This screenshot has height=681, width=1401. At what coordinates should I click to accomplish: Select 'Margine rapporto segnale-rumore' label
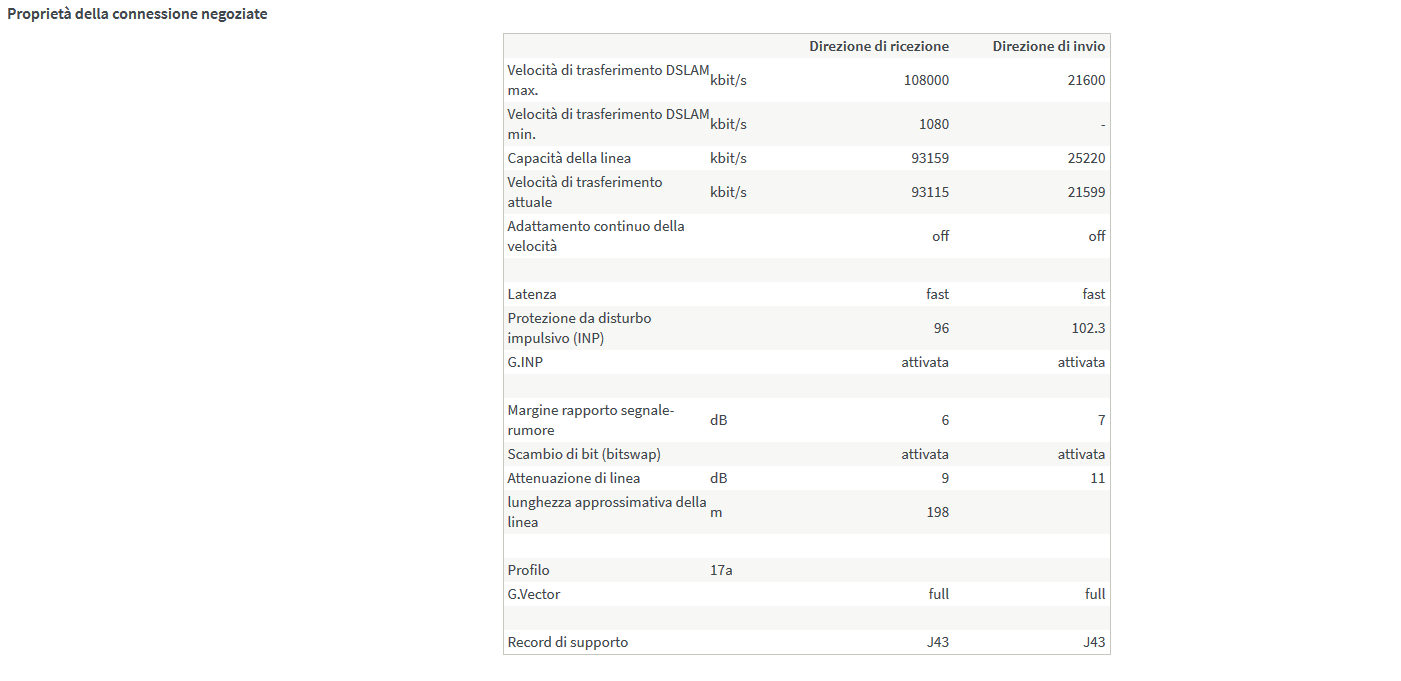point(591,420)
